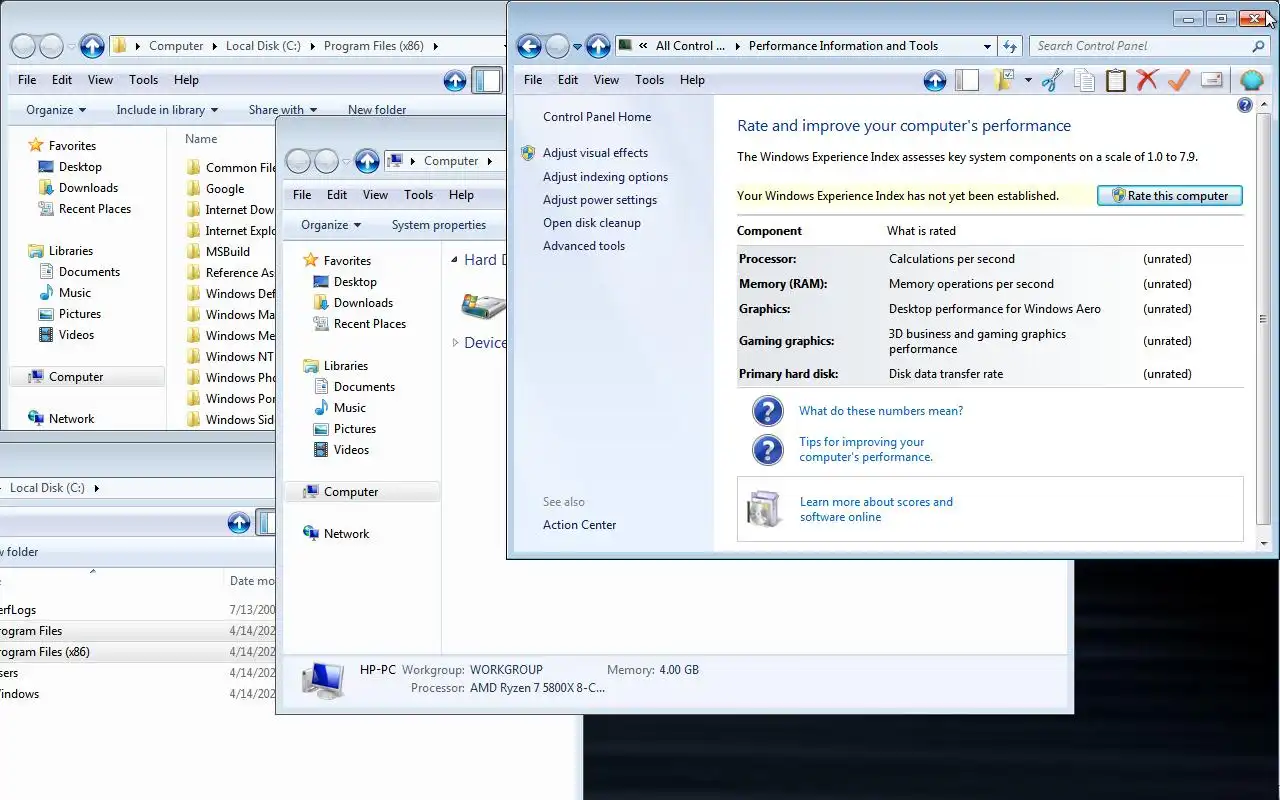Open recent pages dropdown arrow next to Forward button
The width and height of the screenshot is (1280, 800).
coord(577,46)
